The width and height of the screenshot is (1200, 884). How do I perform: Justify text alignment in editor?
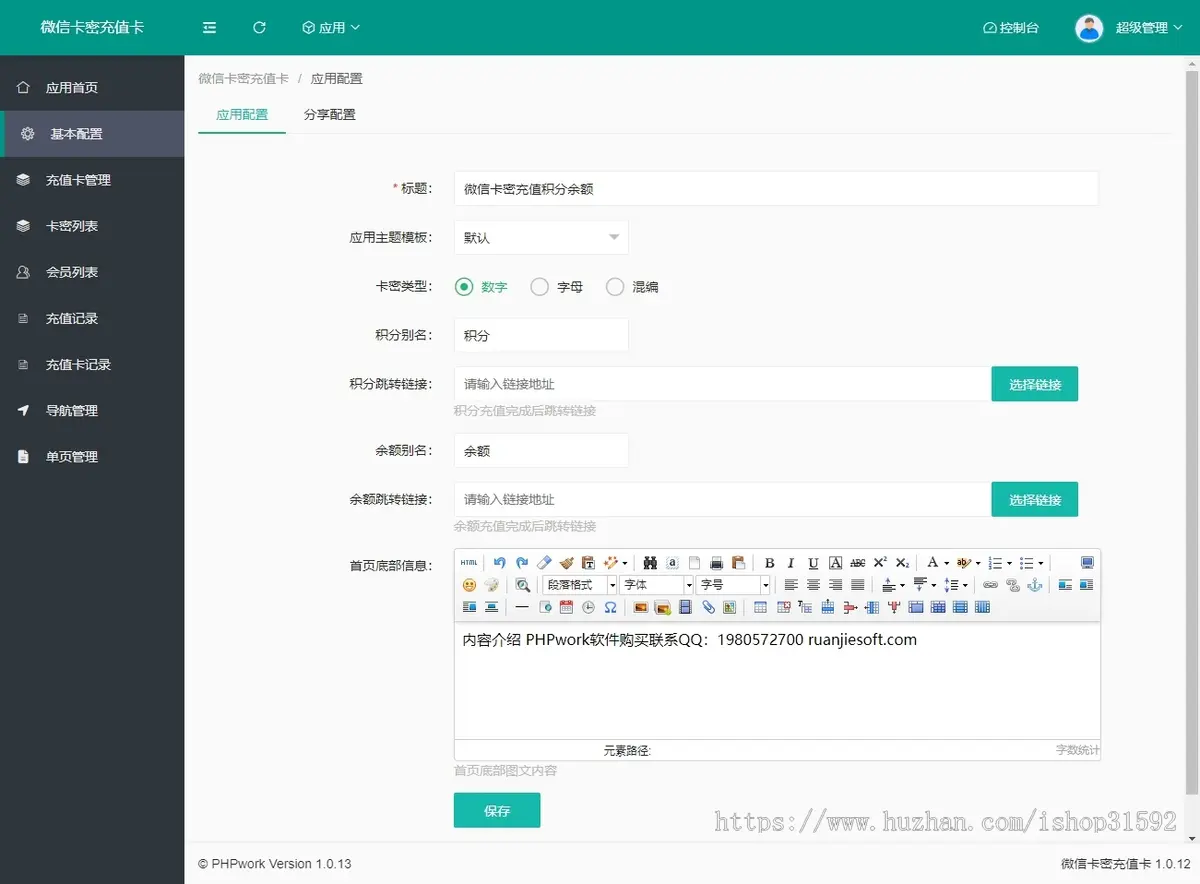point(857,585)
